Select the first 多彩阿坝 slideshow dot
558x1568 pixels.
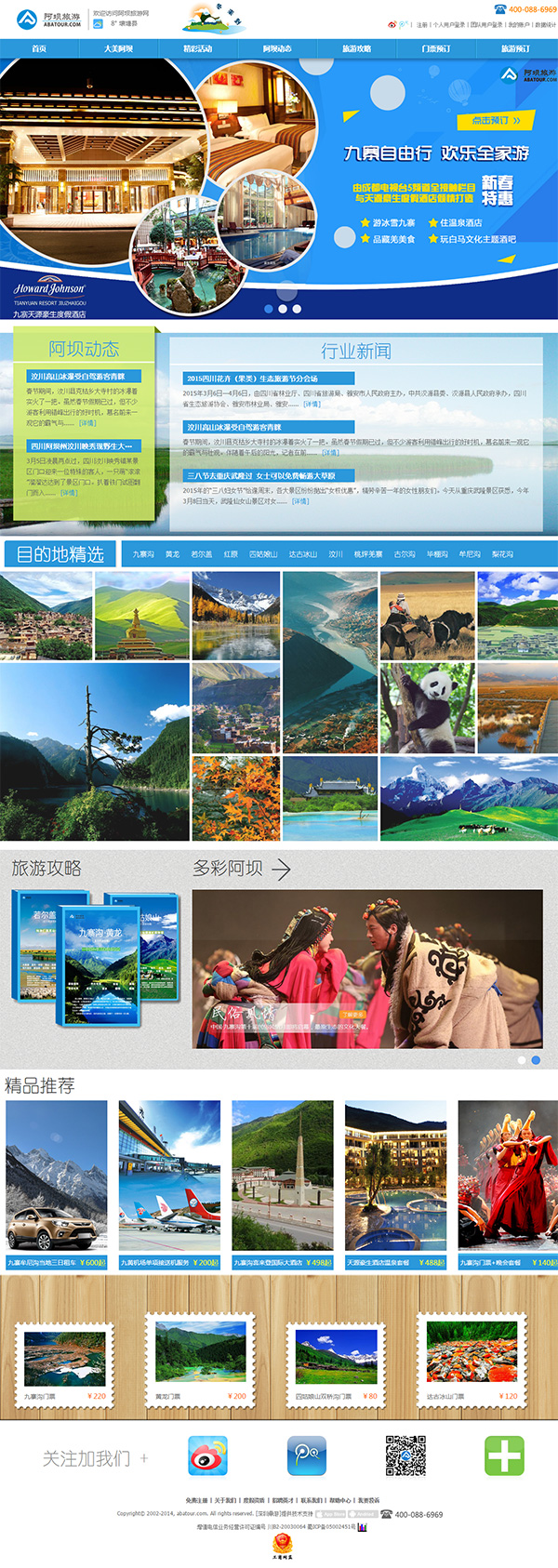[x=522, y=1060]
